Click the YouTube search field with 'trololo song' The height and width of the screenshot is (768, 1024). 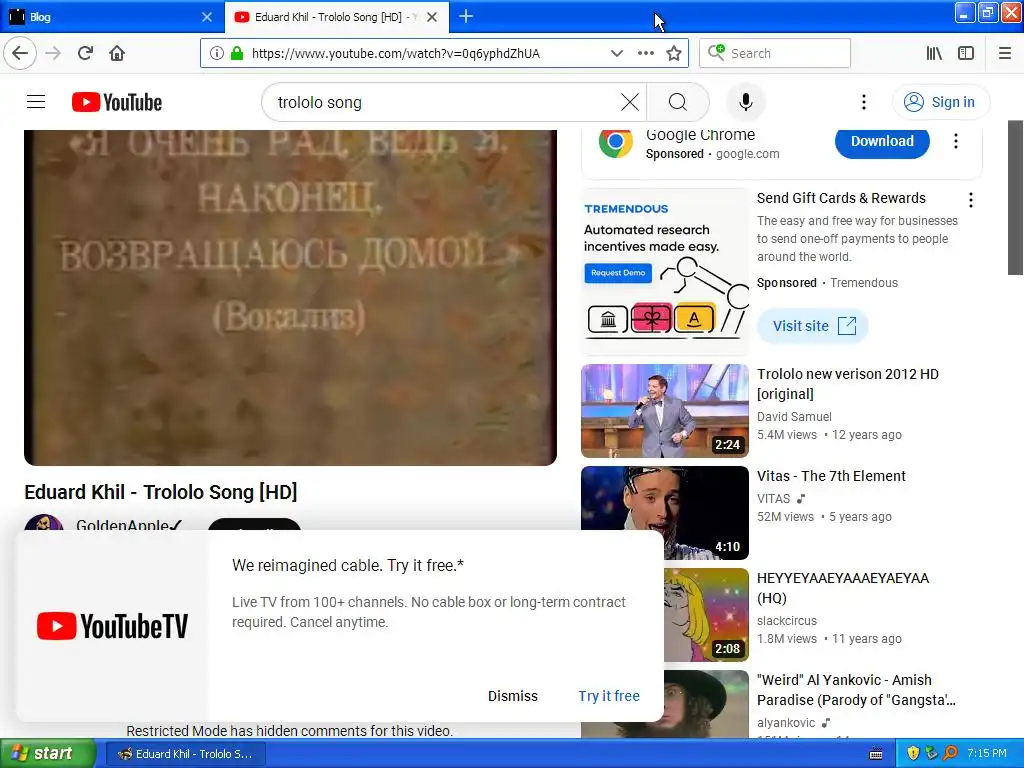pyautogui.click(x=444, y=102)
